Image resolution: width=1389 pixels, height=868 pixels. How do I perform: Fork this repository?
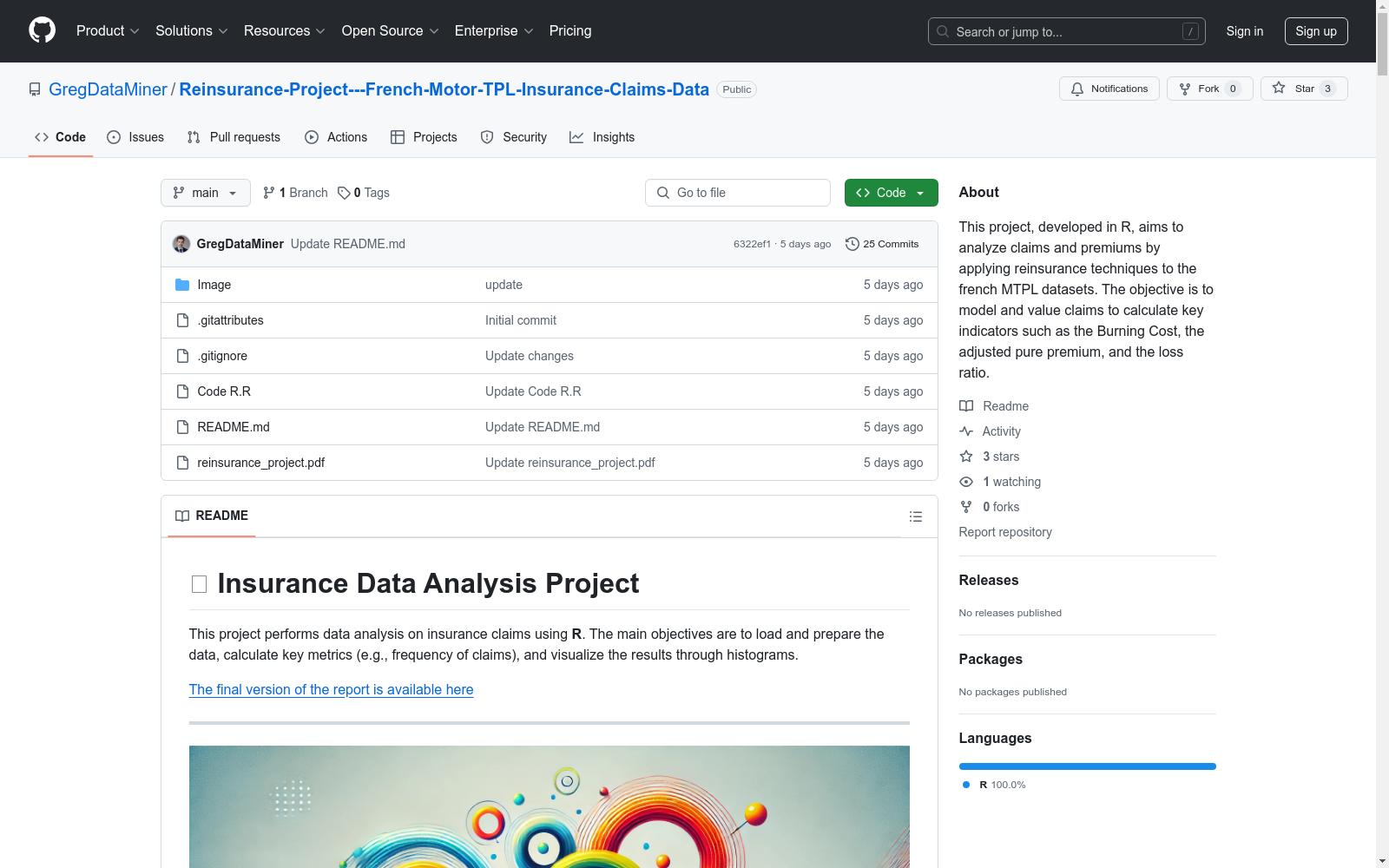point(1210,89)
